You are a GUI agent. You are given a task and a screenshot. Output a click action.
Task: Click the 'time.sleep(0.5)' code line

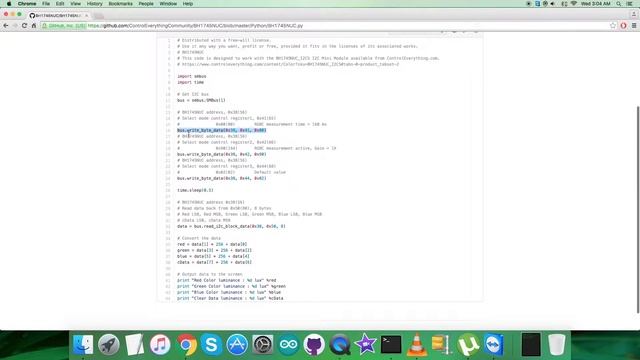pos(195,190)
